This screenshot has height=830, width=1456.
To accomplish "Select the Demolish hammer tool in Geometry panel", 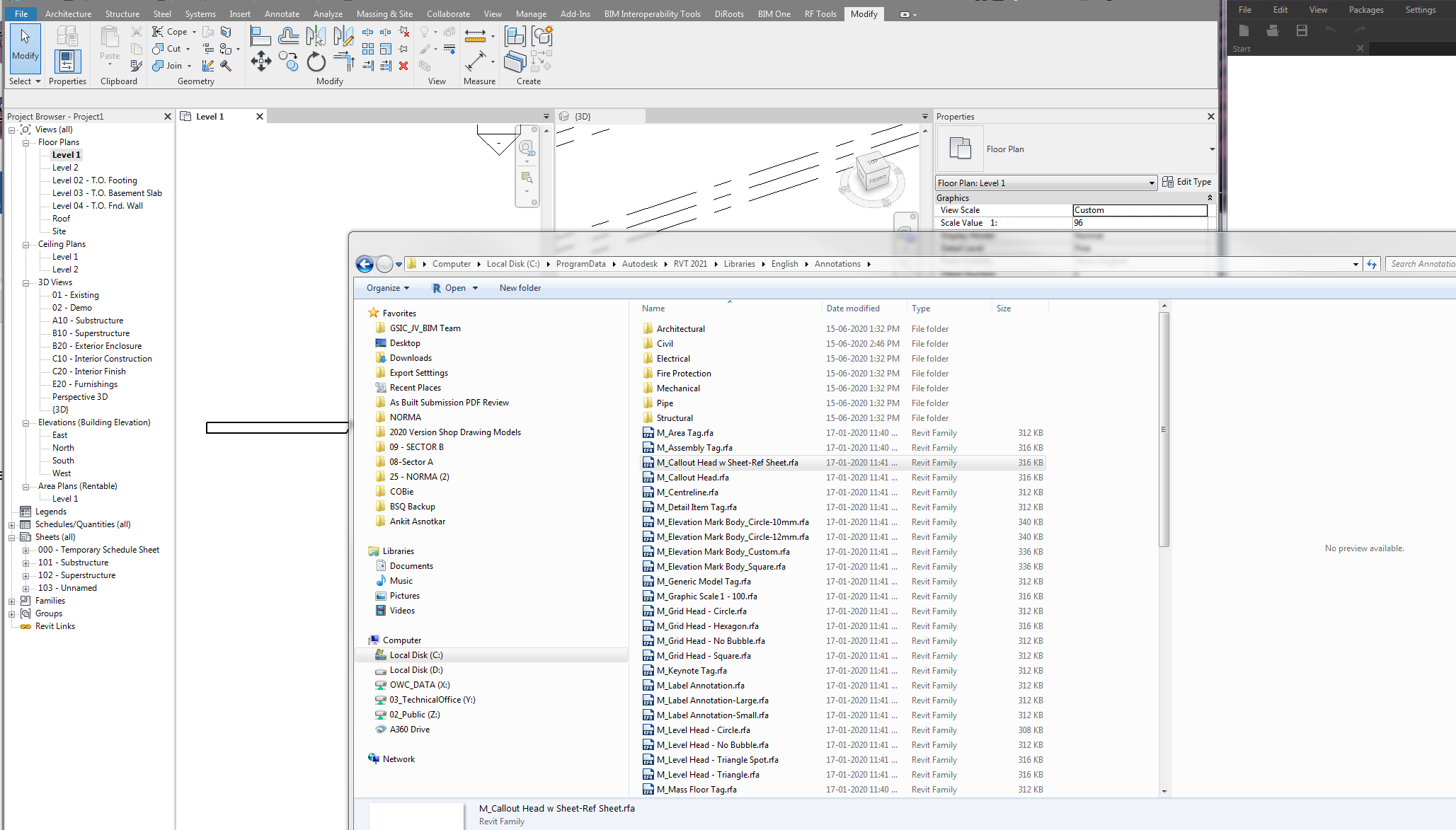I will click(x=226, y=66).
